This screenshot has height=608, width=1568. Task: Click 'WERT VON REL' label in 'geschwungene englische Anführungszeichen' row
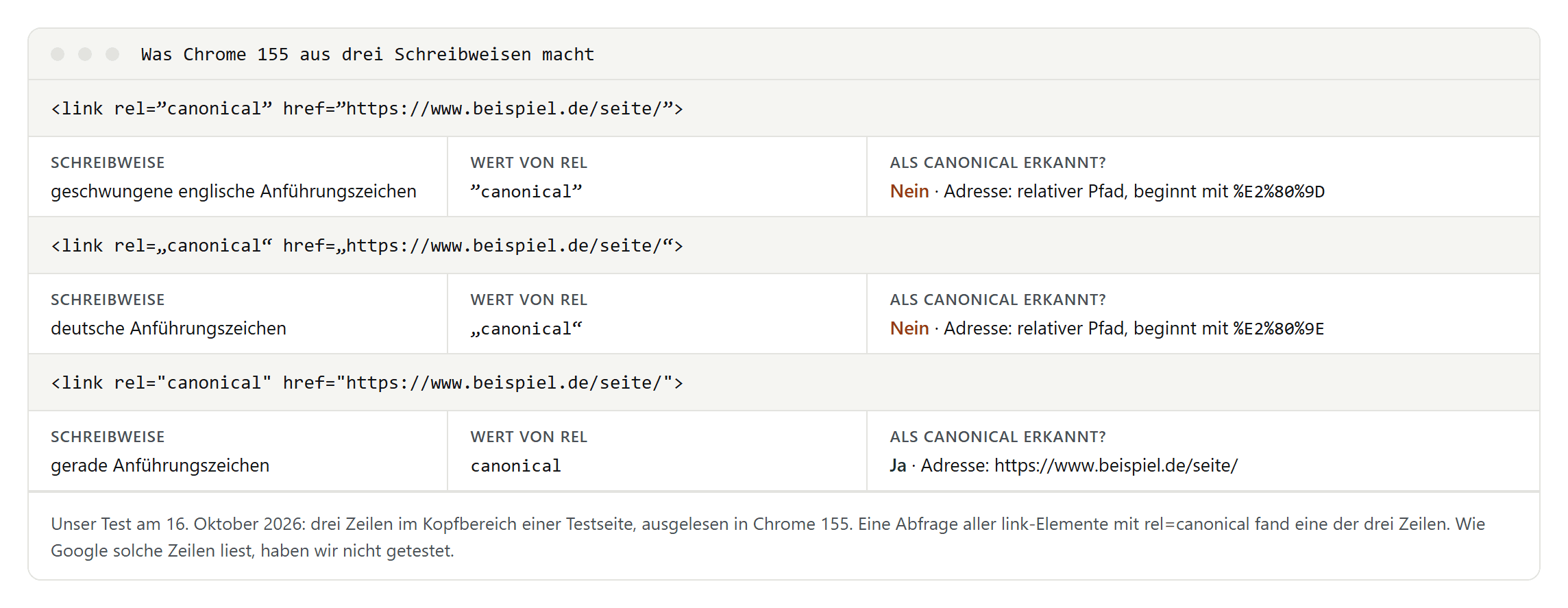[x=529, y=162]
